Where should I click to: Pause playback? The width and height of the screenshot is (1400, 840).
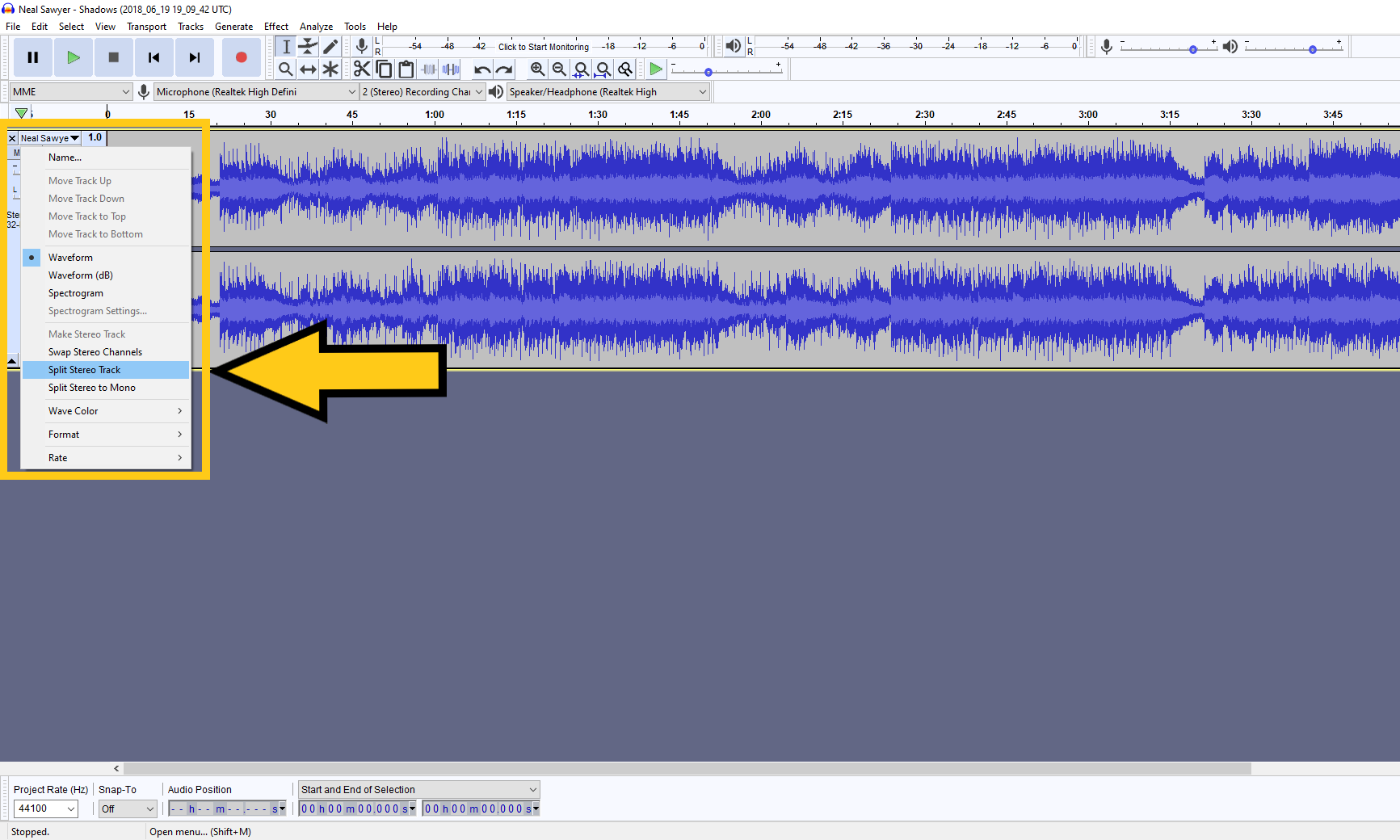click(33, 57)
